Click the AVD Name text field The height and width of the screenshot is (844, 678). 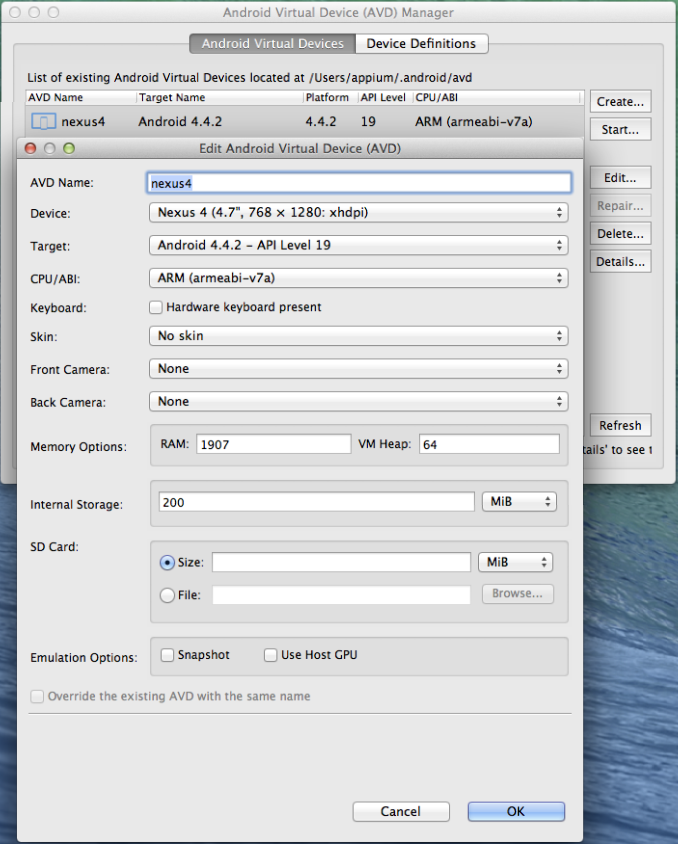tap(359, 183)
